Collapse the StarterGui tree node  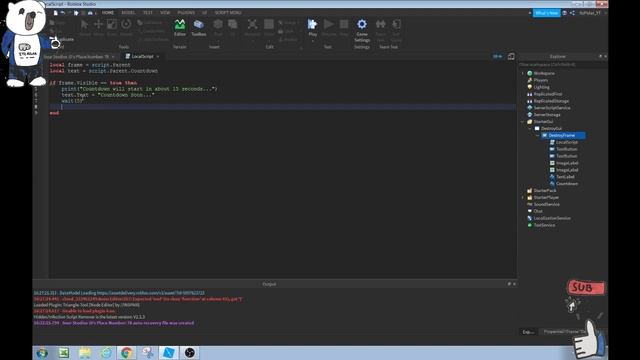click(x=523, y=122)
